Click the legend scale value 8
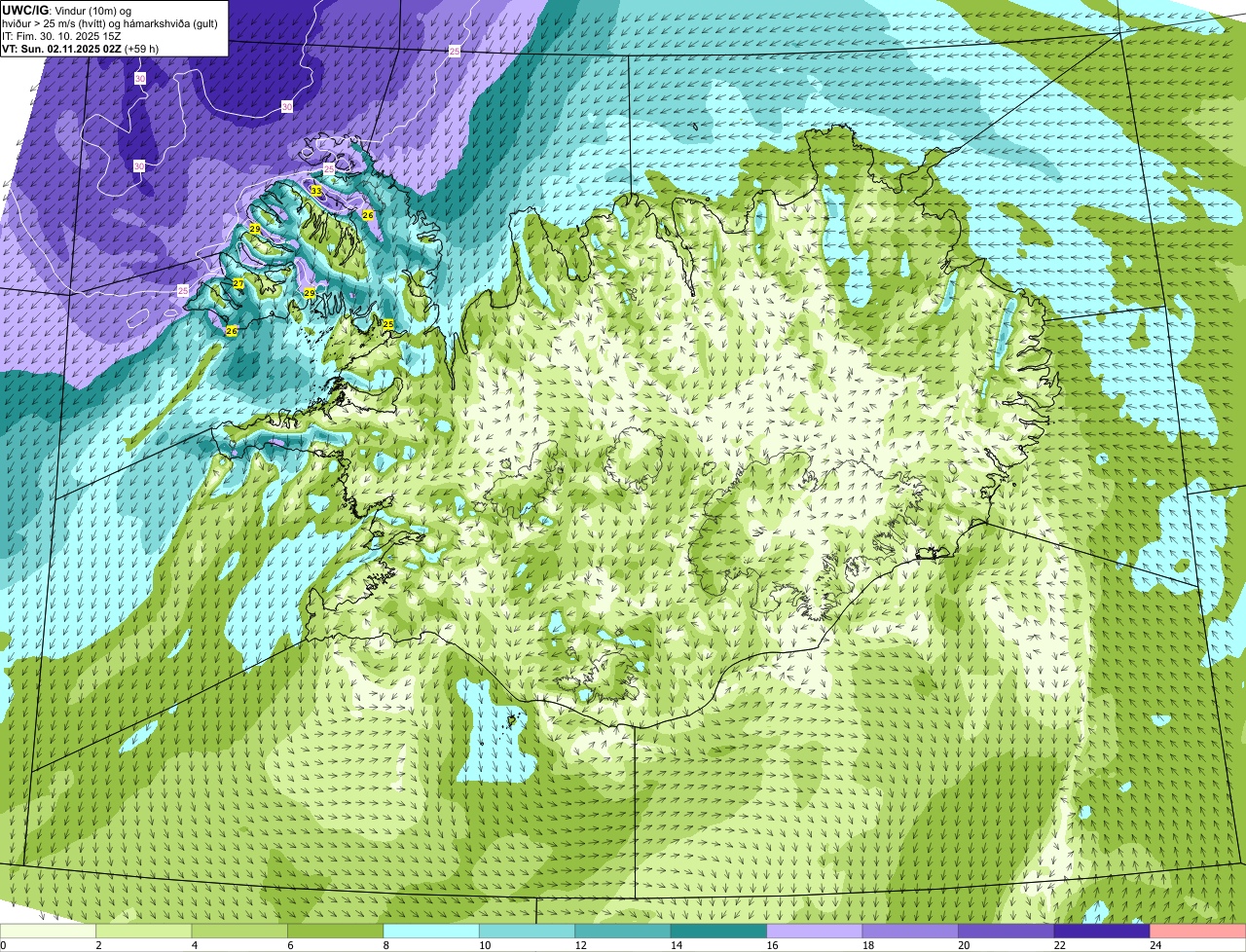 click(385, 945)
